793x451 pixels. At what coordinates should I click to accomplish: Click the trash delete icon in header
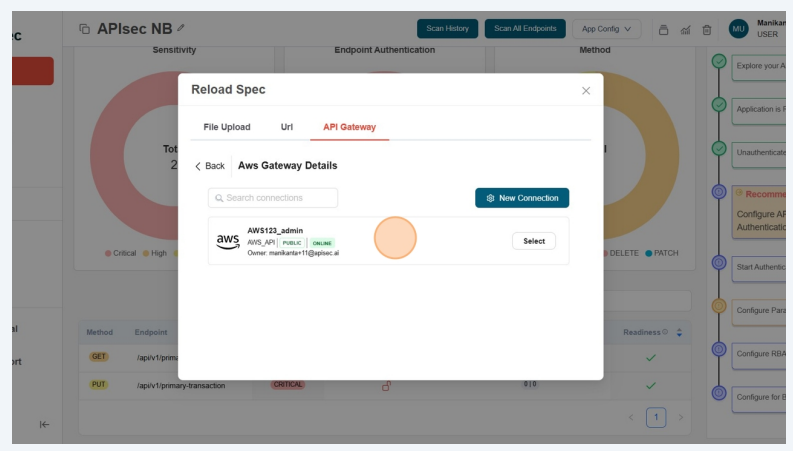pyautogui.click(x=707, y=30)
